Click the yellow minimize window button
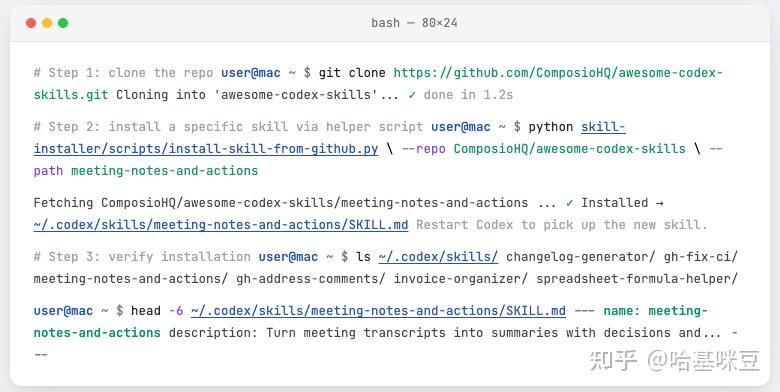780x392 pixels. coord(47,23)
